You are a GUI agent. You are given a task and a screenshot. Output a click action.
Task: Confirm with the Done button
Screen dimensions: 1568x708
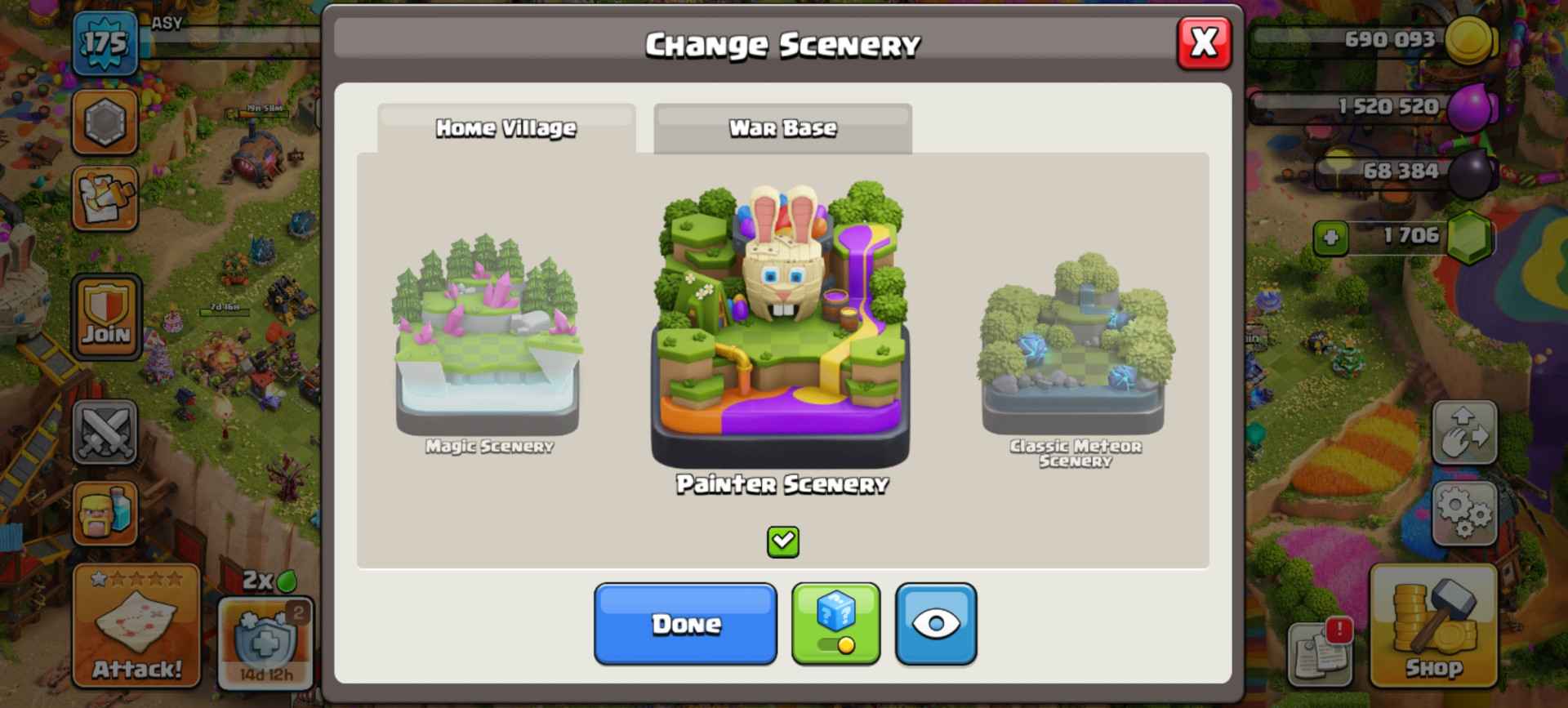685,624
